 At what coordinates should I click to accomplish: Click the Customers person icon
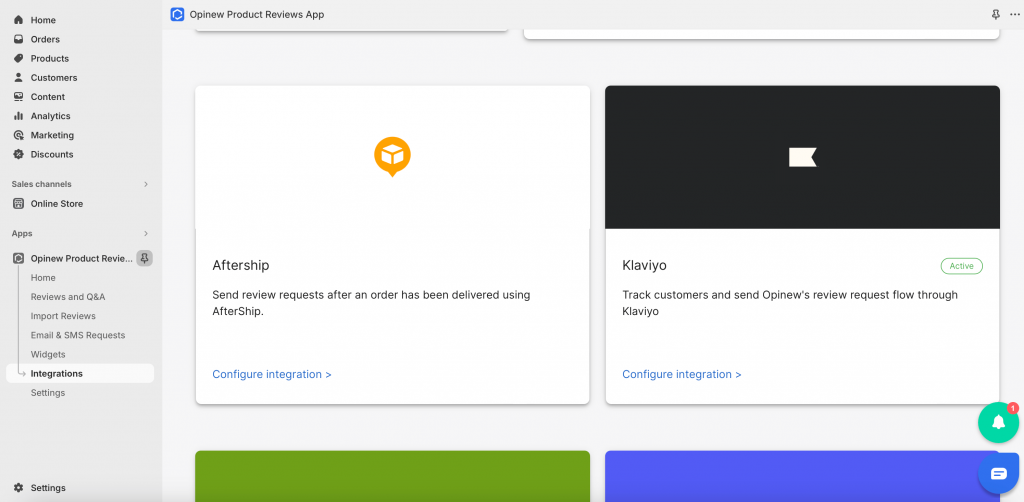point(18,78)
